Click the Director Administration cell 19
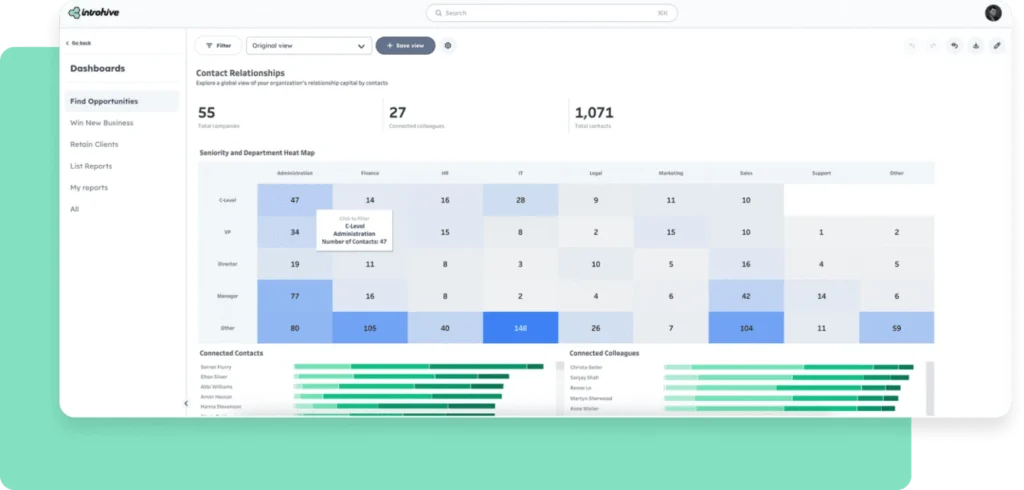The height and width of the screenshot is (490, 1024). [295, 264]
